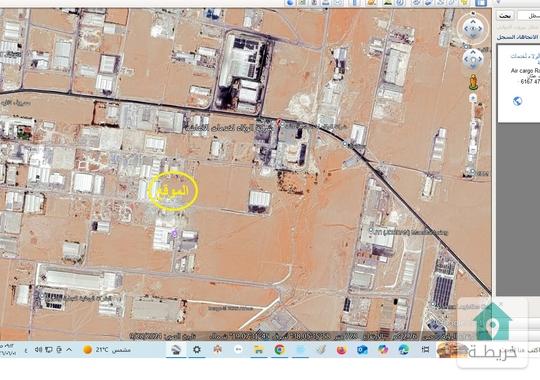The height and width of the screenshot is (380, 540).
Task: Open the weather widget showing 21°C
Action: coord(107,350)
